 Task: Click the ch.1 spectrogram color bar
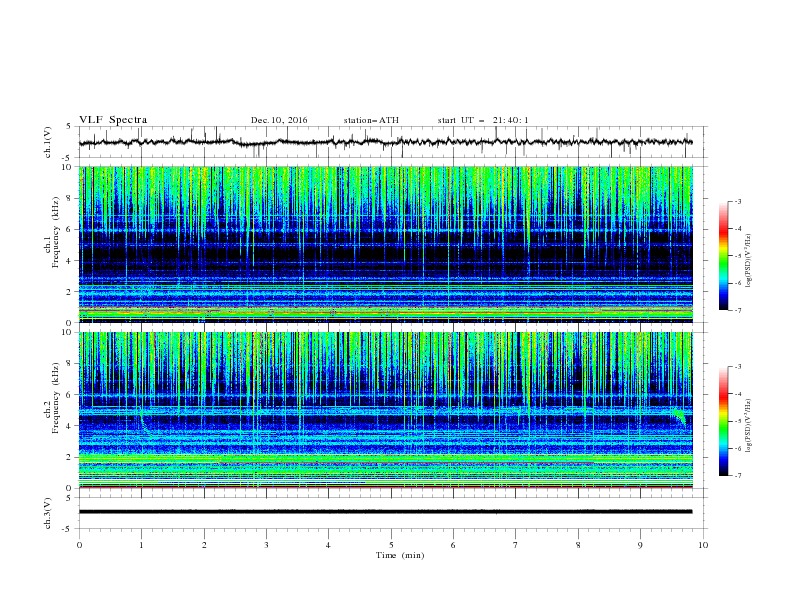(x=723, y=256)
